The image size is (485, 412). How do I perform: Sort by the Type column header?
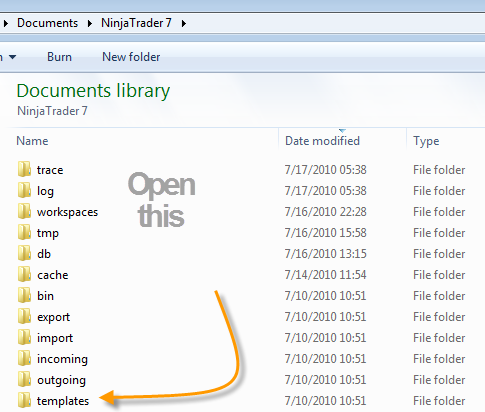(426, 141)
